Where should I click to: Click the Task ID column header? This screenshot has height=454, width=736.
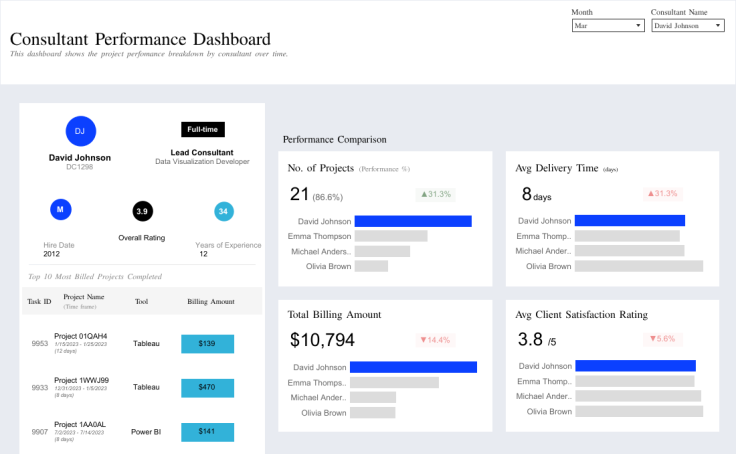point(40,301)
